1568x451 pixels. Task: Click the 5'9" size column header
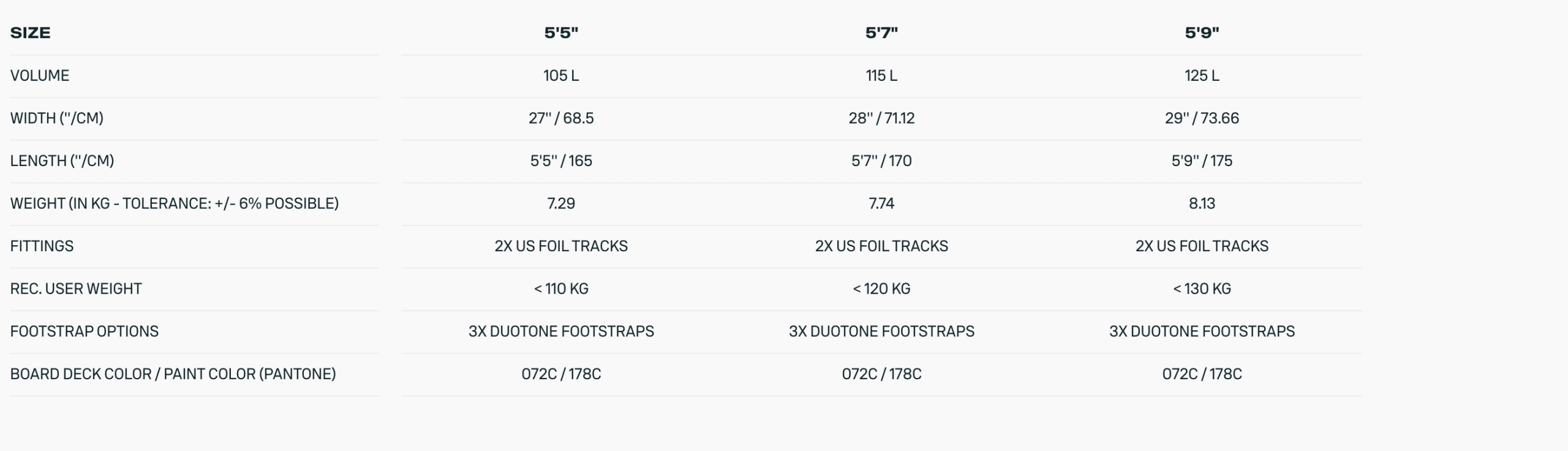(x=1202, y=32)
